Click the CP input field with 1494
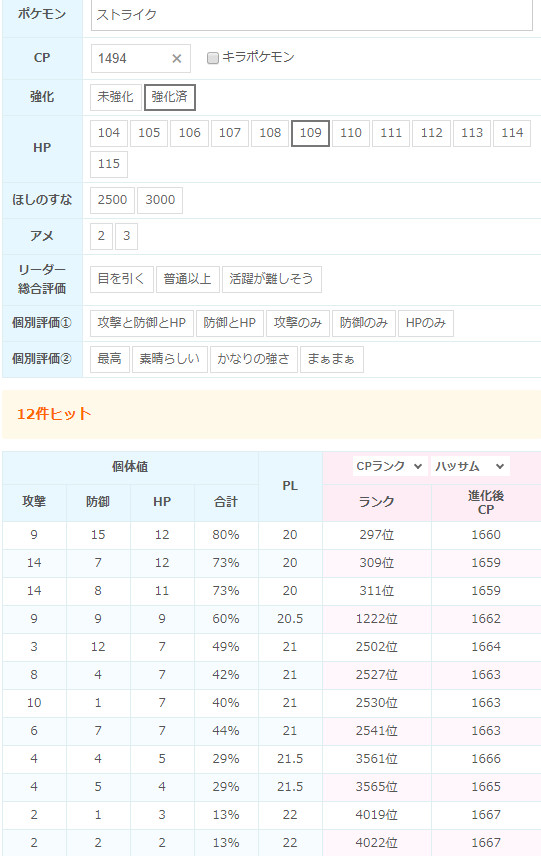 [x=140, y=58]
